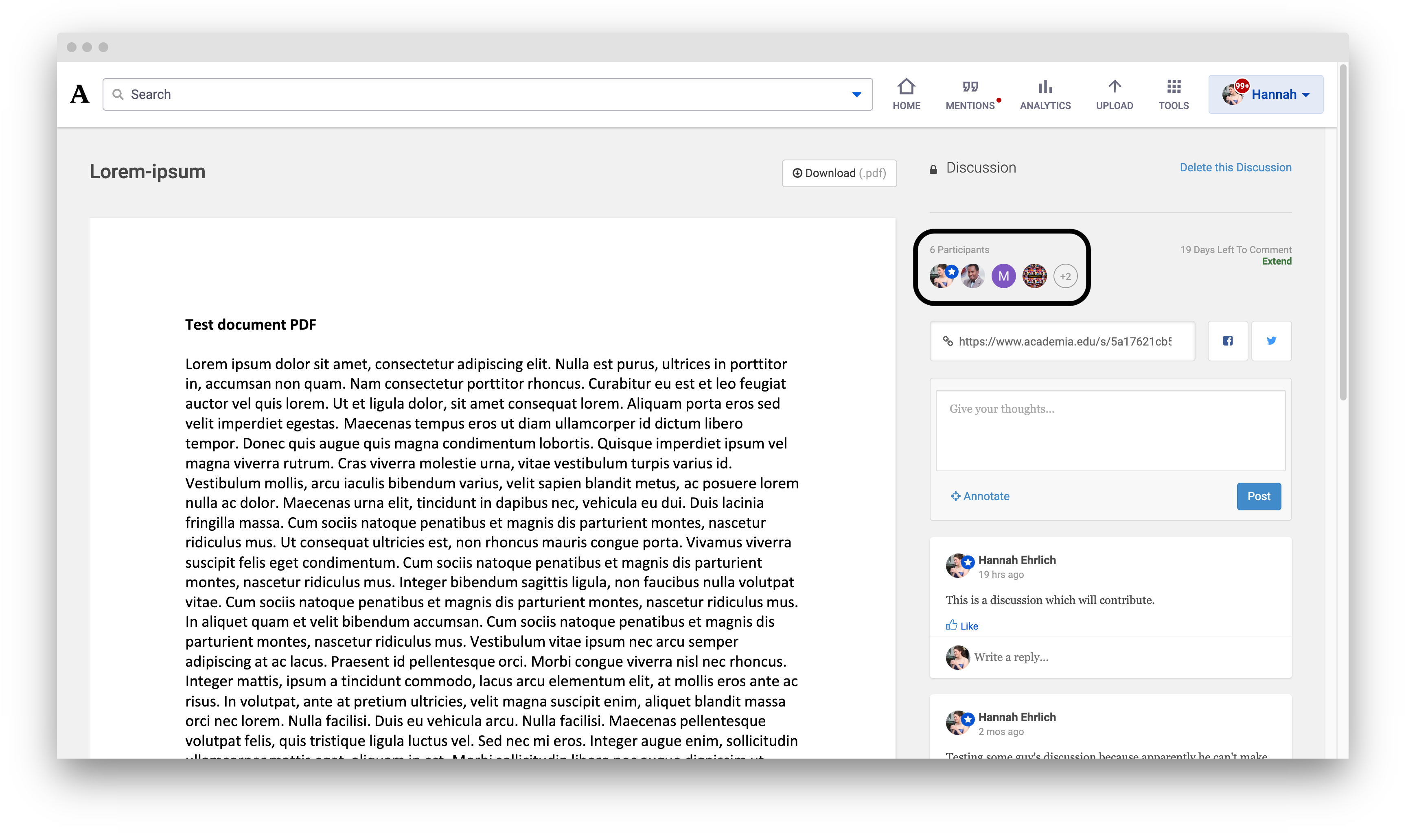
Task: Open Hannah Ehrlich's avatar on 2 mos ago comment
Action: click(x=958, y=723)
